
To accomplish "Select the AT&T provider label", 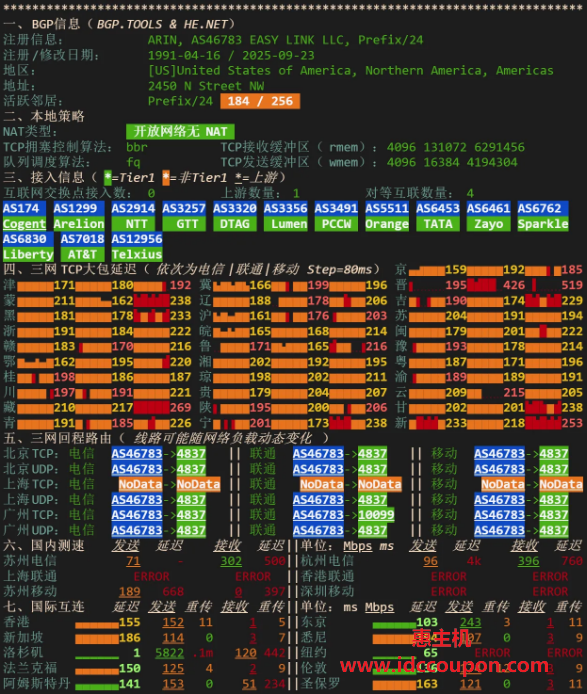I will pyautogui.click(x=82, y=254).
